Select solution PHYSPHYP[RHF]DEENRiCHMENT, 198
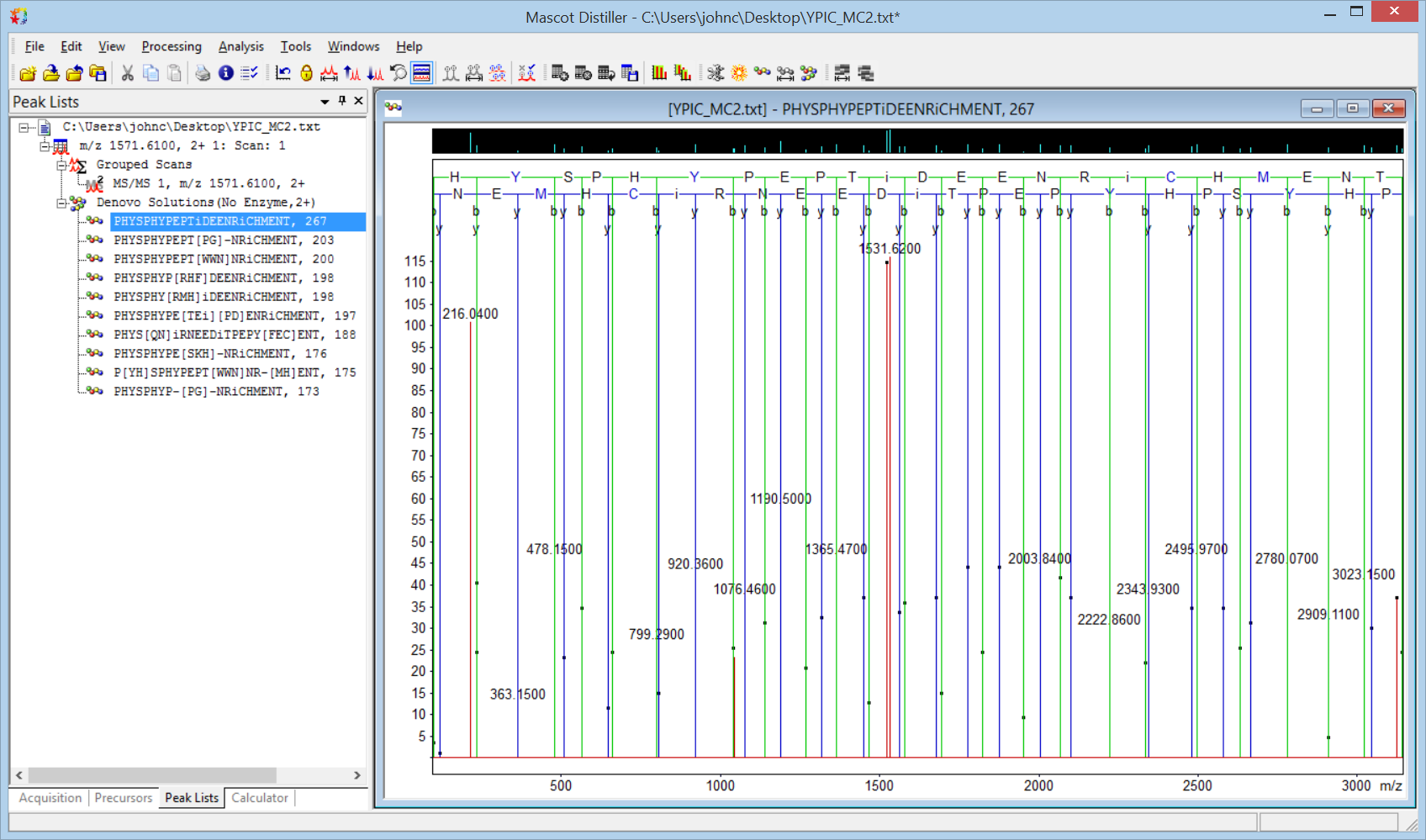The image size is (1426, 840). click(224, 278)
